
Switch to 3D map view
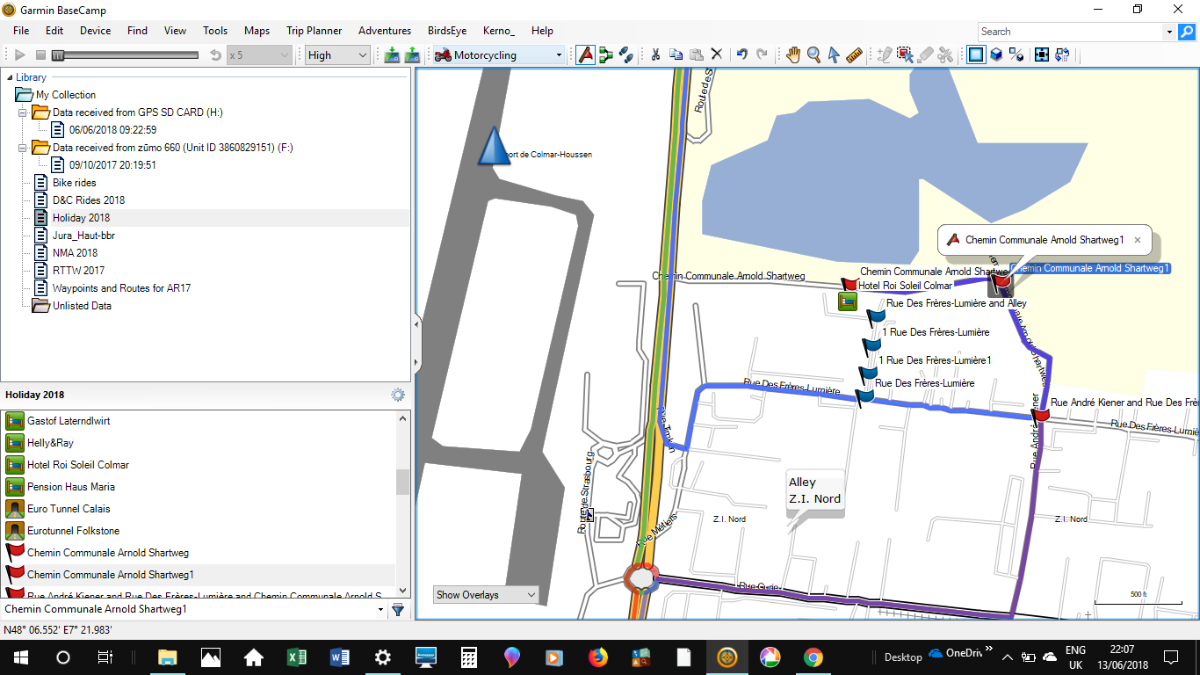click(997, 55)
